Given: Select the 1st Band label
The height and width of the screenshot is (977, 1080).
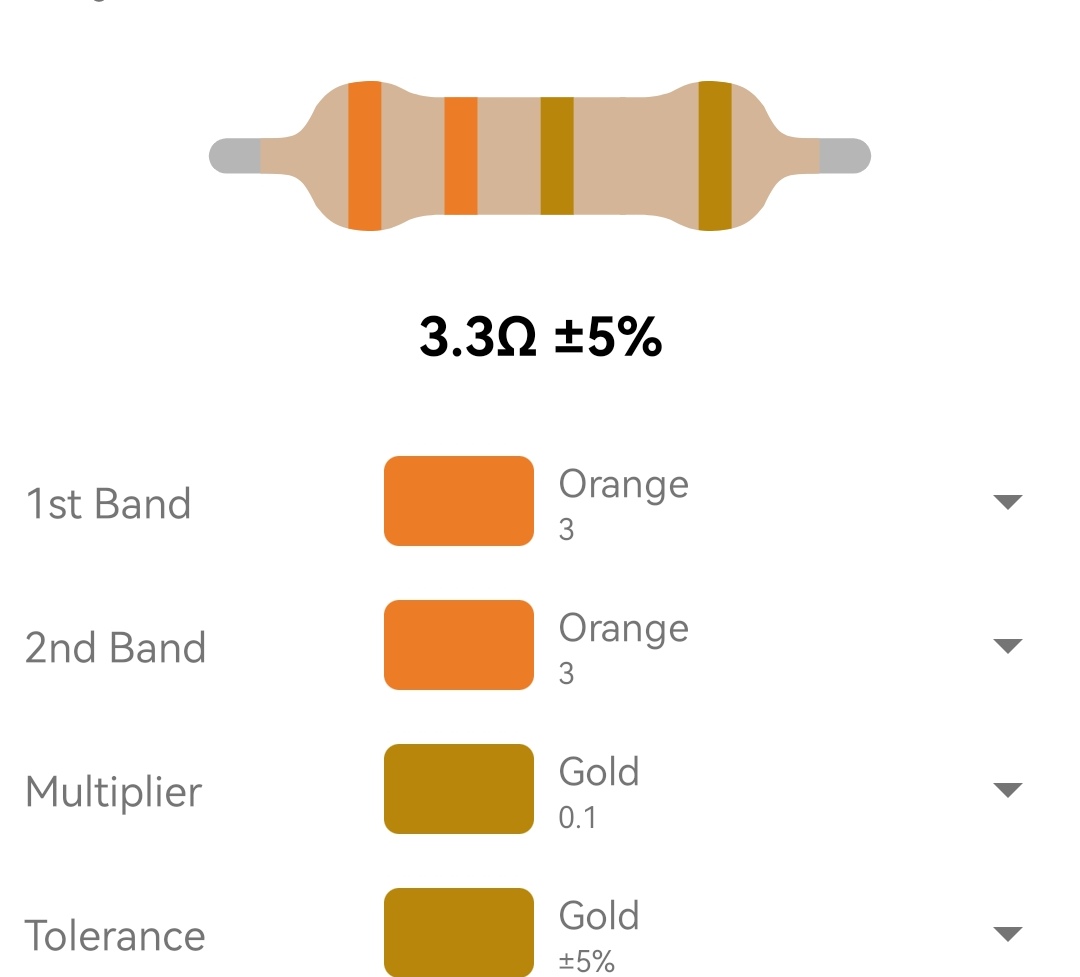Looking at the screenshot, I should coord(108,504).
